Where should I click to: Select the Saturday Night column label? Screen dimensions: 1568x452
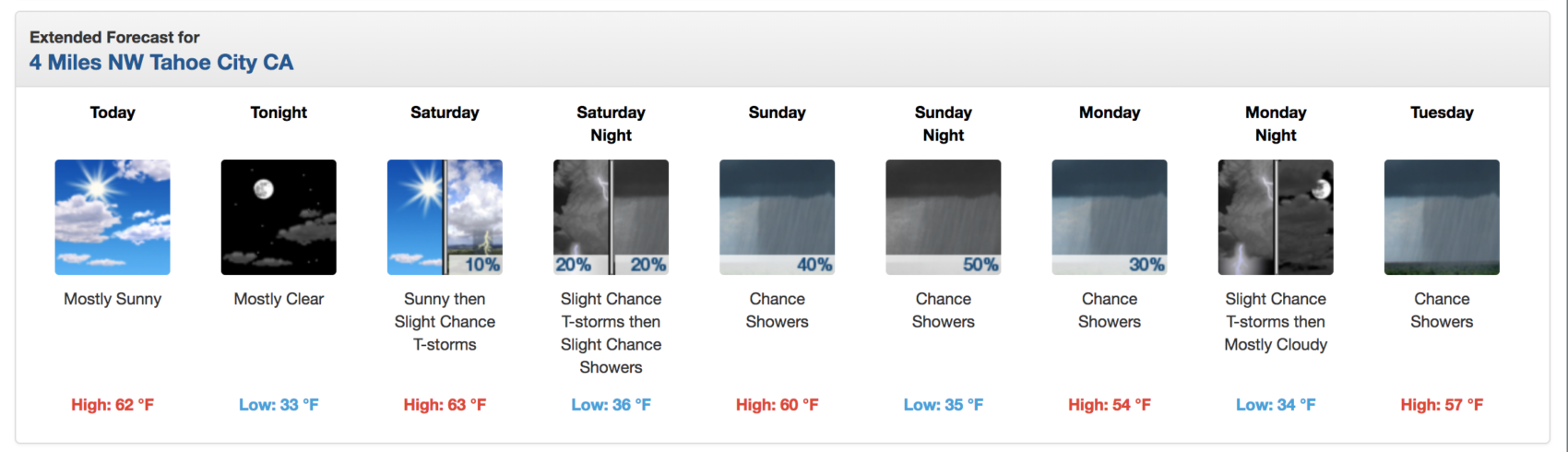[611, 124]
